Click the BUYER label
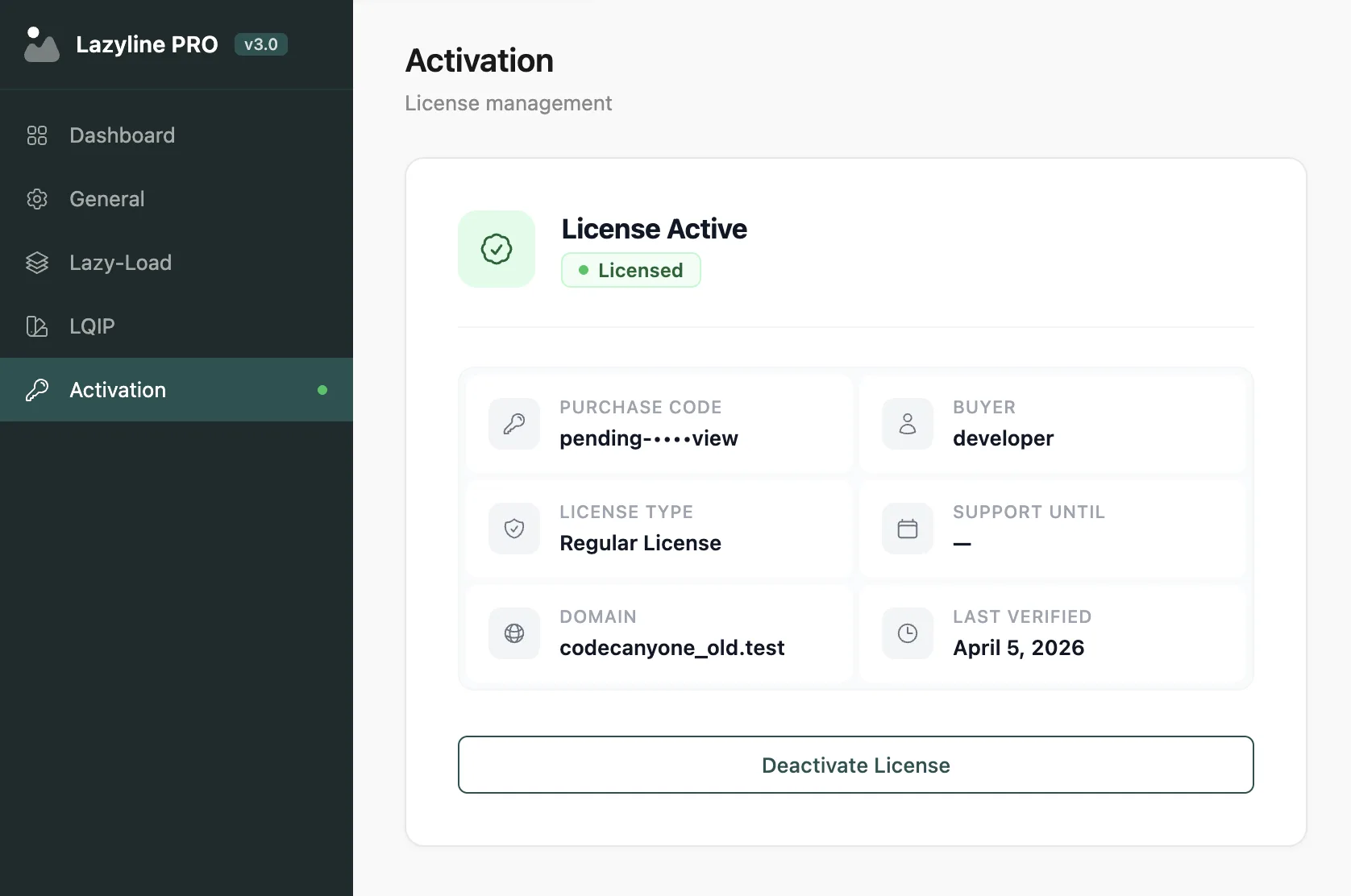Viewport: 1351px width, 896px height. point(984,408)
